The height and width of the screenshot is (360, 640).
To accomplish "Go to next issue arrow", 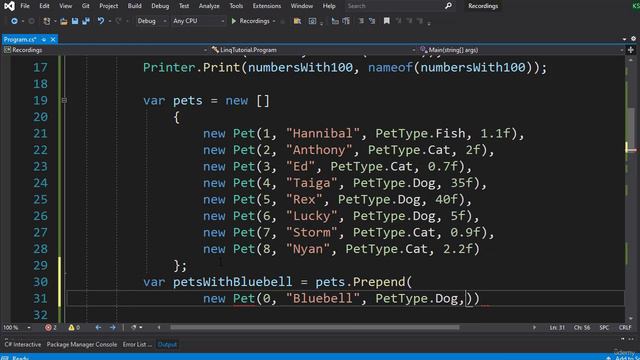I will pyautogui.click(x=112, y=327).
